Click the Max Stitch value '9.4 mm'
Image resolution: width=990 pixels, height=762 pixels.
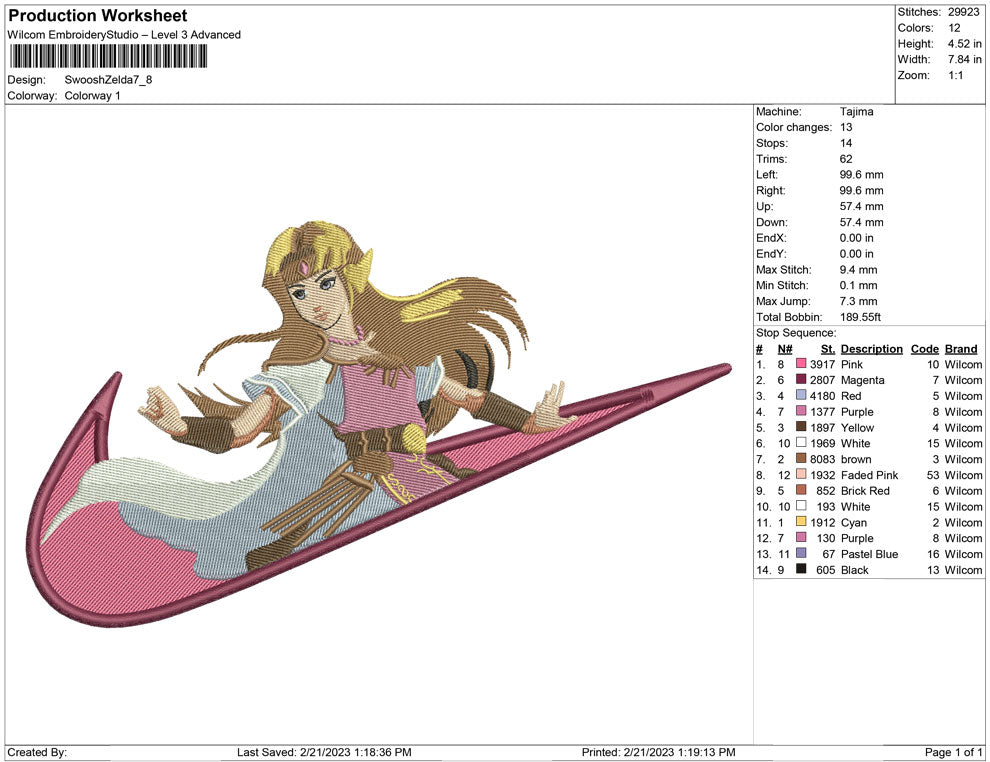859,270
